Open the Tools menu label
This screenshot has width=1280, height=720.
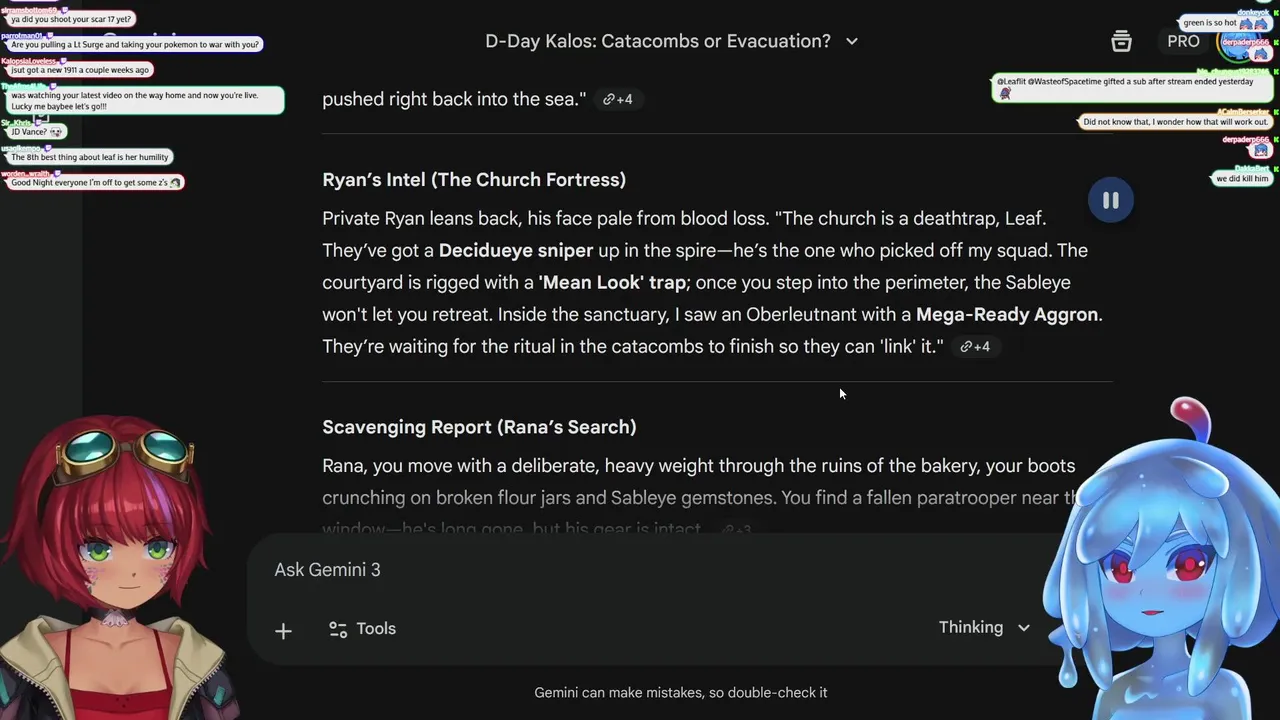point(376,629)
